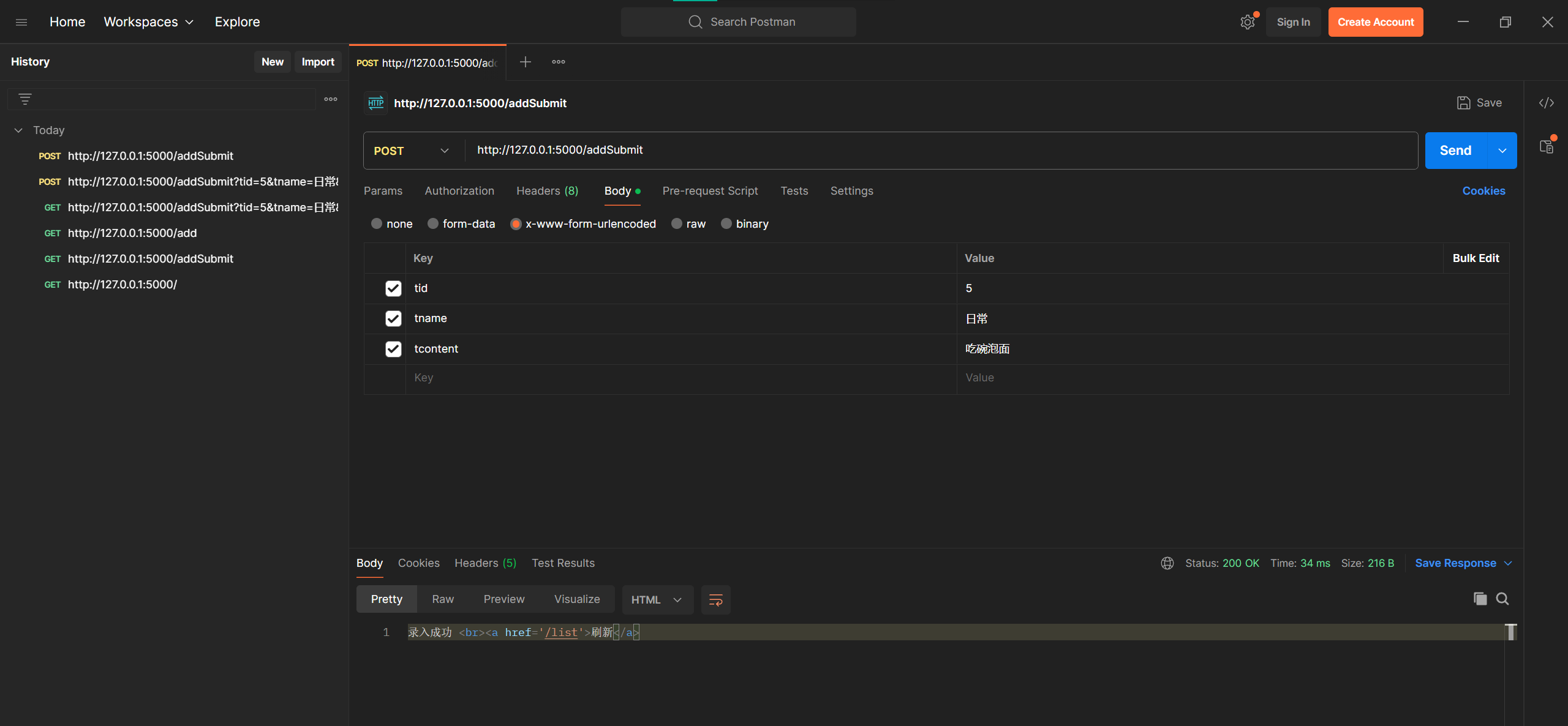Open the Send button arrow dropdown
The height and width of the screenshot is (726, 1568).
1502,151
